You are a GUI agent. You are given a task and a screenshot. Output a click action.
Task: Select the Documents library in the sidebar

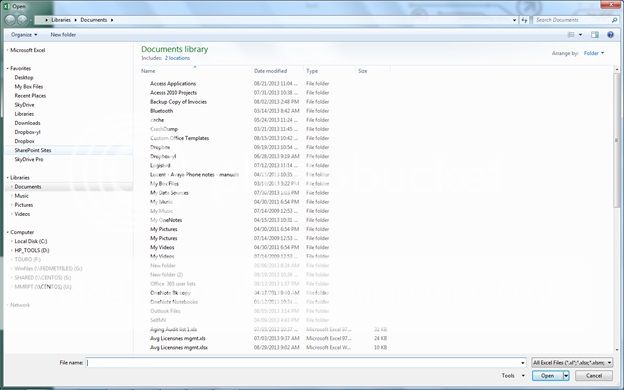[x=28, y=187]
